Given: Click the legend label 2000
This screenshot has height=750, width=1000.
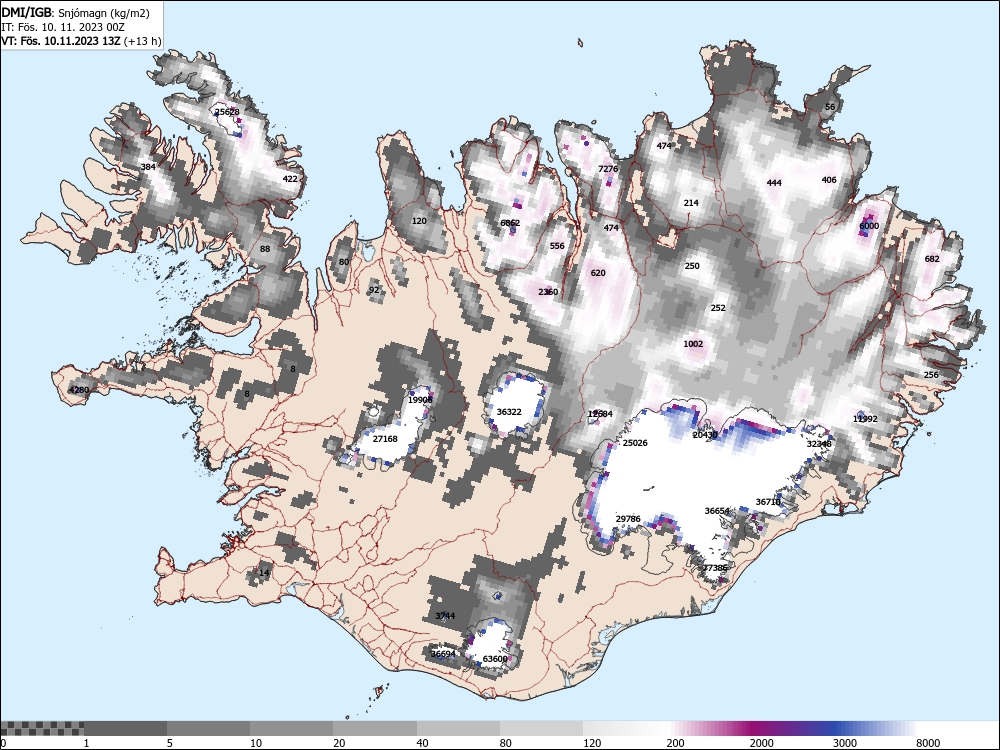Looking at the screenshot, I should [761, 743].
